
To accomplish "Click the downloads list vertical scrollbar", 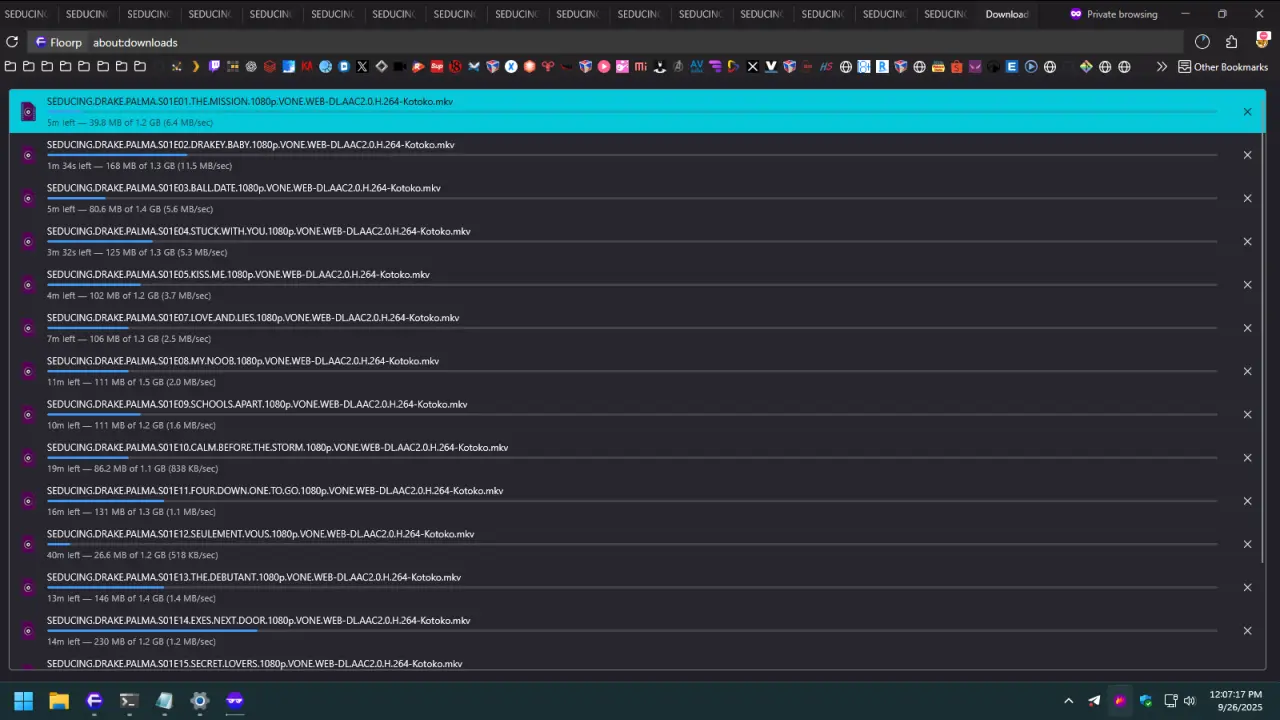I will coord(1264,330).
